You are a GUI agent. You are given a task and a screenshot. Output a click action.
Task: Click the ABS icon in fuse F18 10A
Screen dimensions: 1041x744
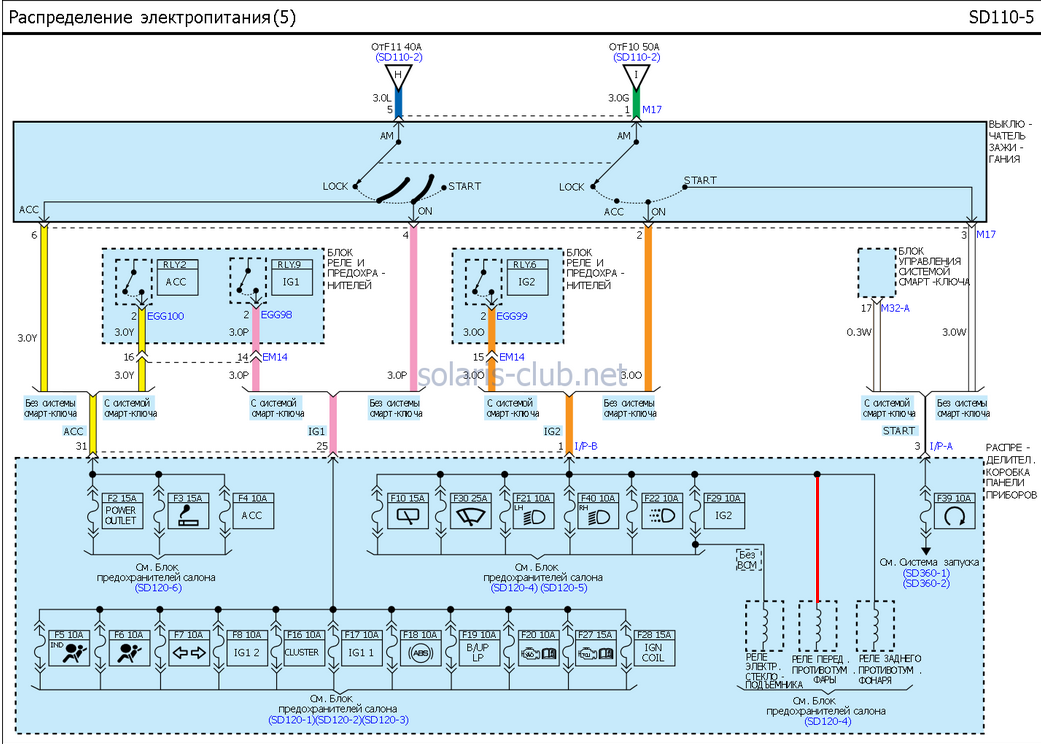(x=421, y=653)
